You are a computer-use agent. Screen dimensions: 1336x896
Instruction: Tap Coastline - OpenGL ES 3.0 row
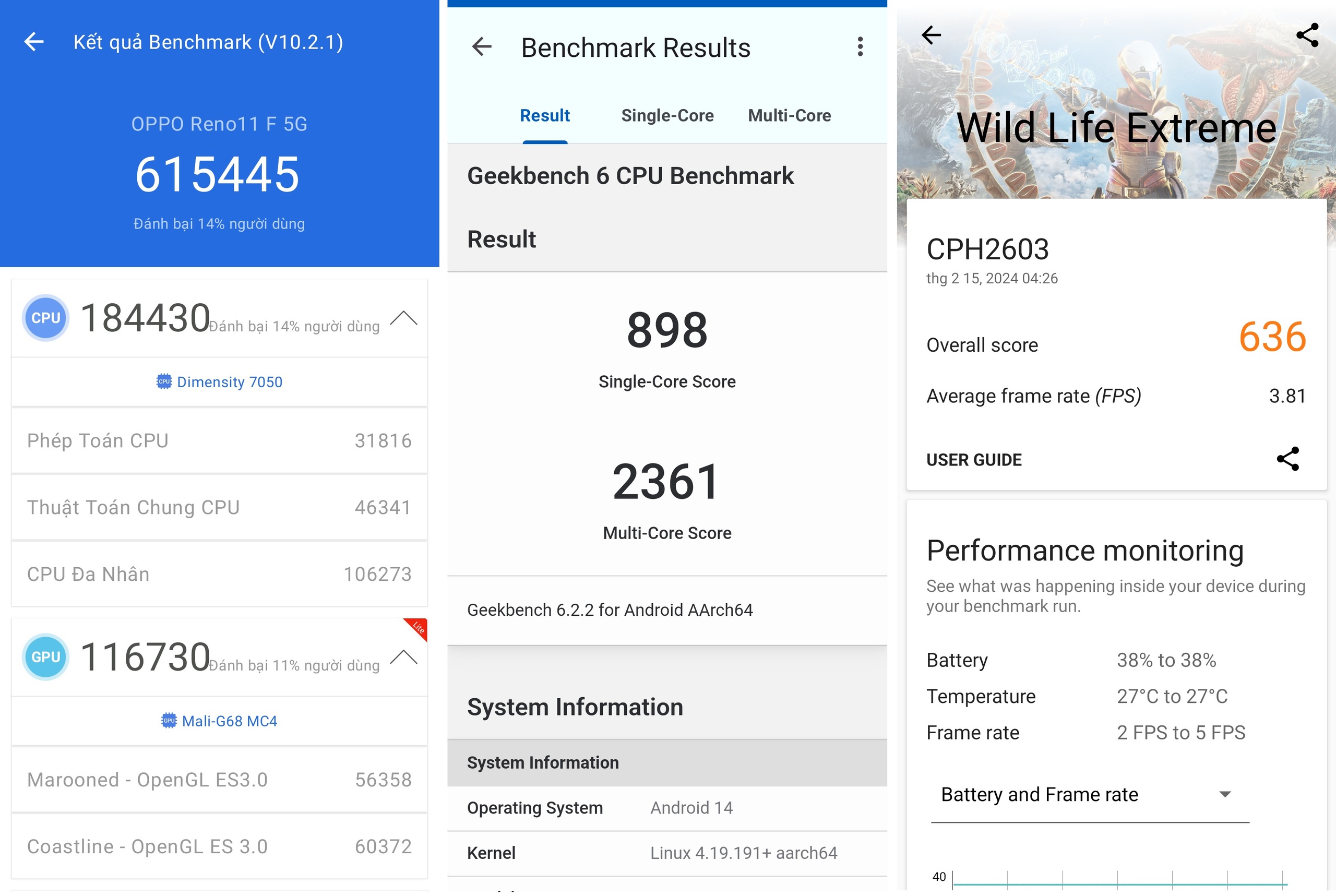tap(219, 847)
